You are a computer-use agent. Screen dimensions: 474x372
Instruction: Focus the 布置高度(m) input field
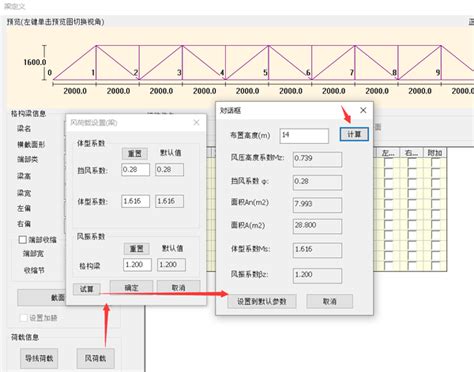coord(304,135)
